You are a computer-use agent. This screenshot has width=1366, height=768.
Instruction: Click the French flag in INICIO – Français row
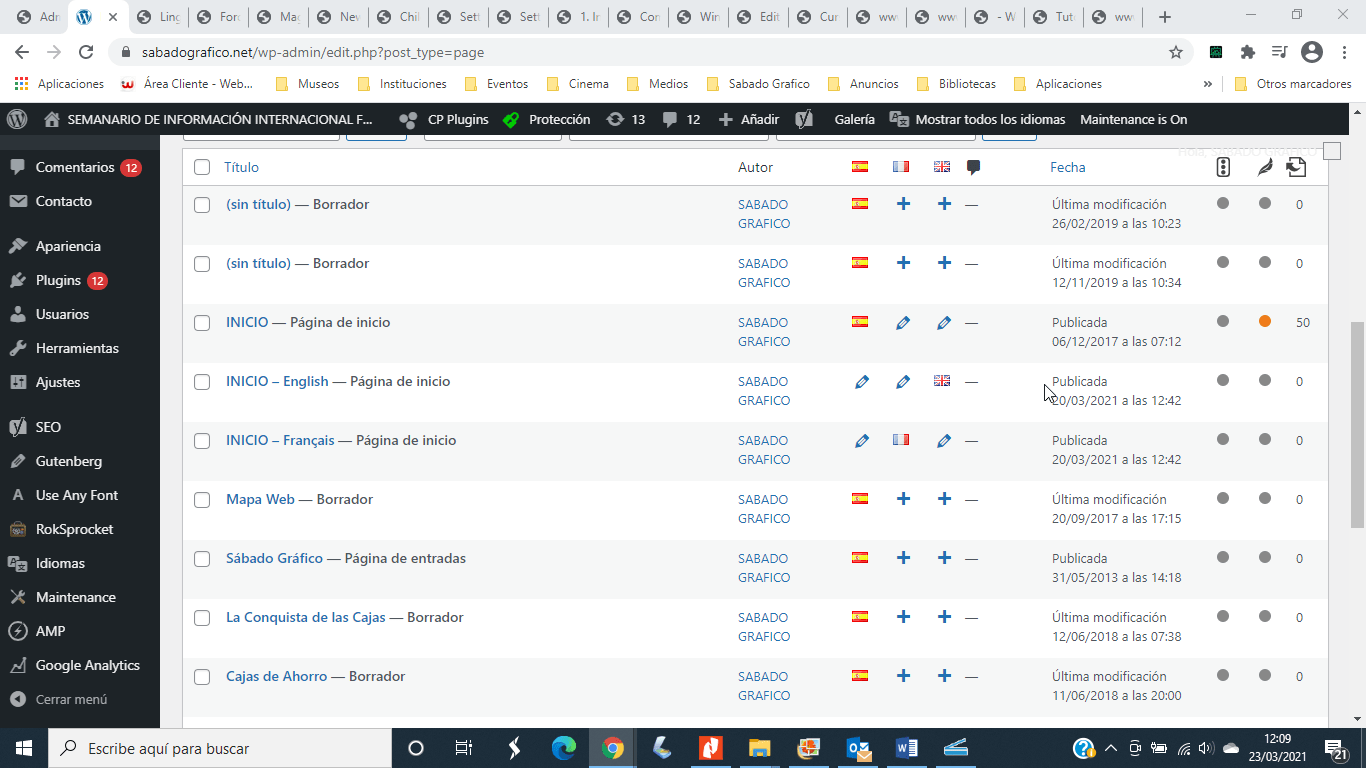click(x=901, y=439)
